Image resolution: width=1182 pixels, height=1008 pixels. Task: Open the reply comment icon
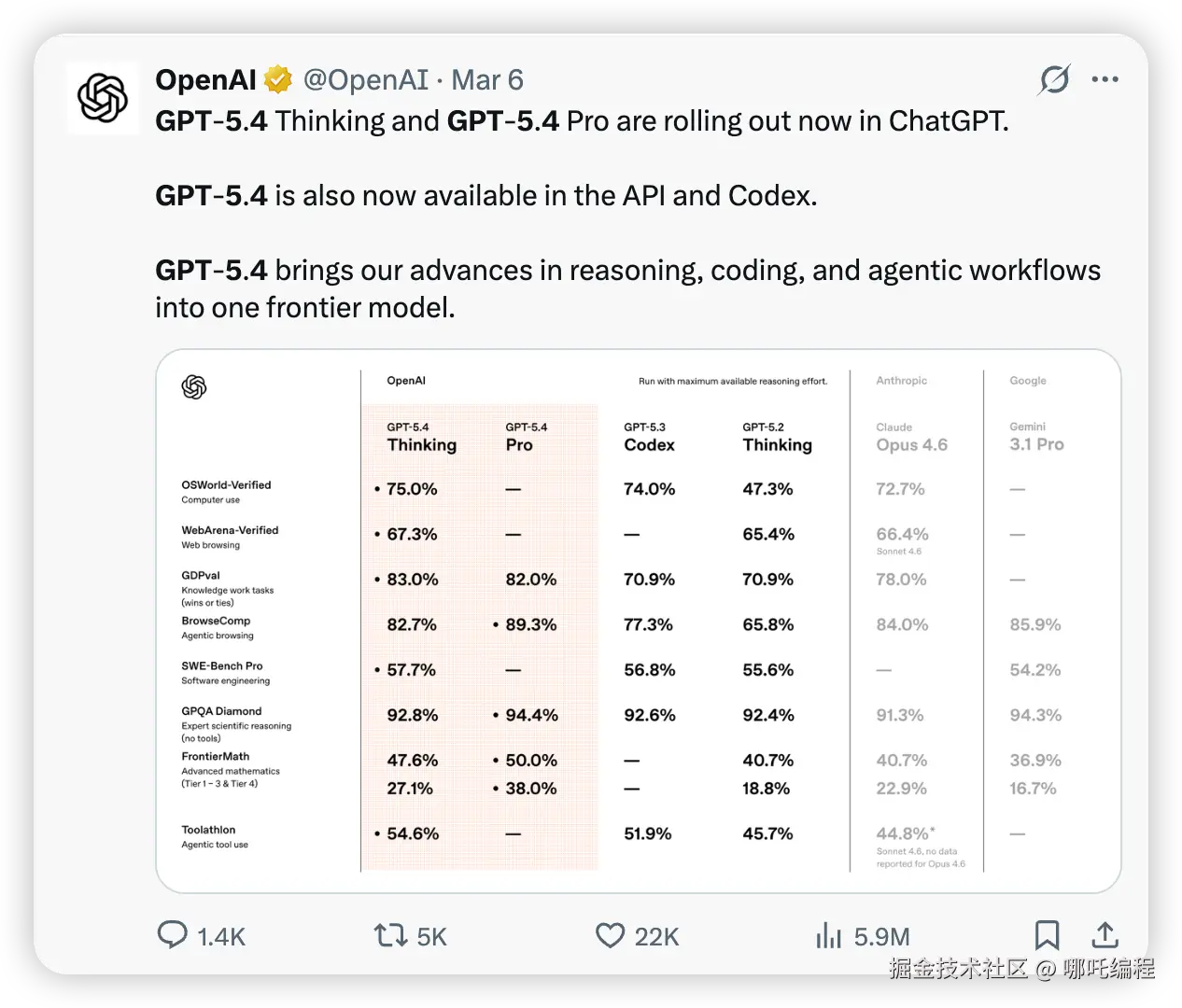(172, 934)
